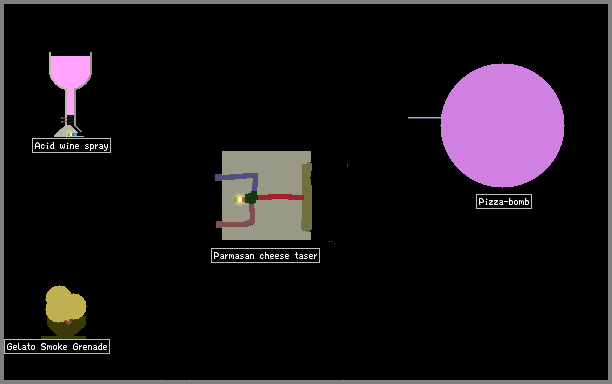Viewport: 612px width, 384px height.
Task: Click the red wire on taser
Action: tap(280, 197)
